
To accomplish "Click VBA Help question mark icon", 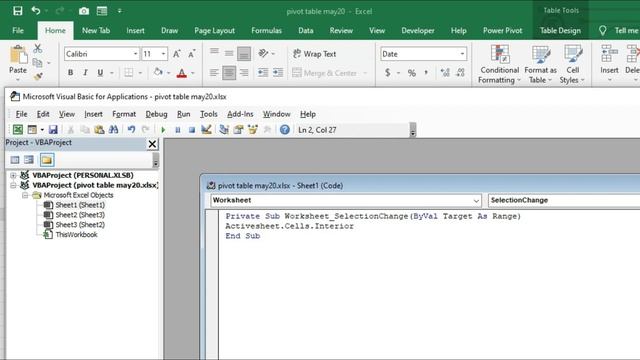I will tap(284, 130).
